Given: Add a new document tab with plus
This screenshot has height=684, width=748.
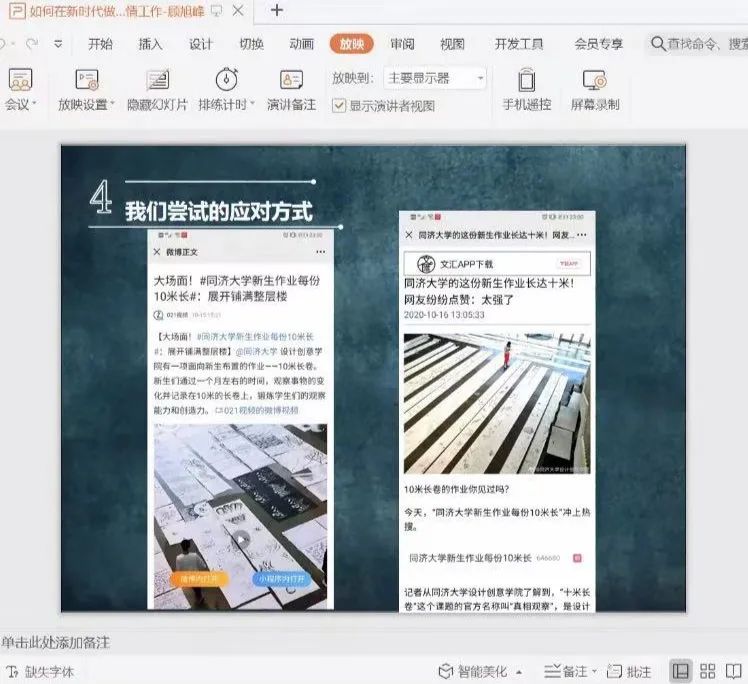Looking at the screenshot, I should (x=277, y=10).
